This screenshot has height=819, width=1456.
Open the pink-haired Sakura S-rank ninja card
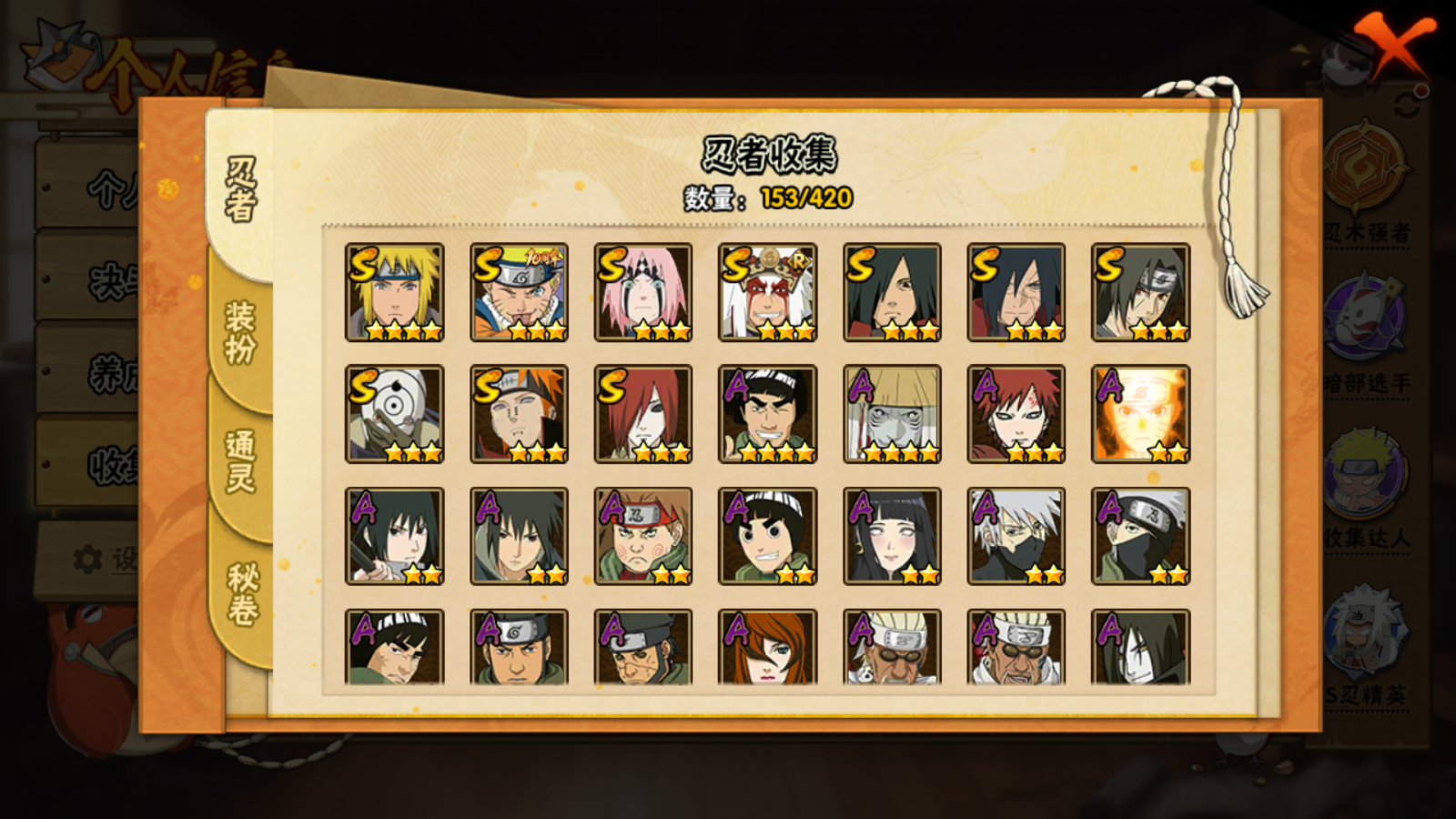(643, 292)
